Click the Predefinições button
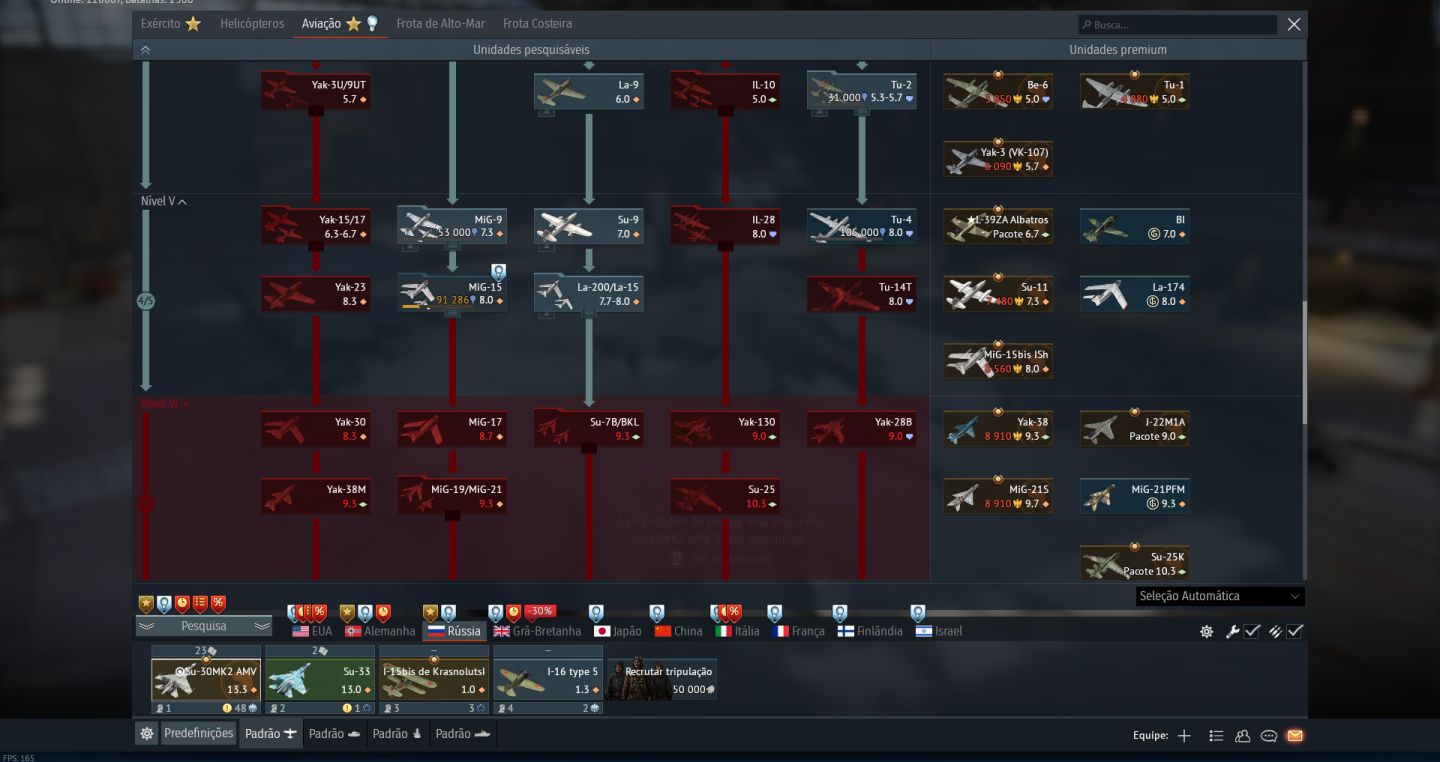This screenshot has height=762, width=1440. point(199,734)
